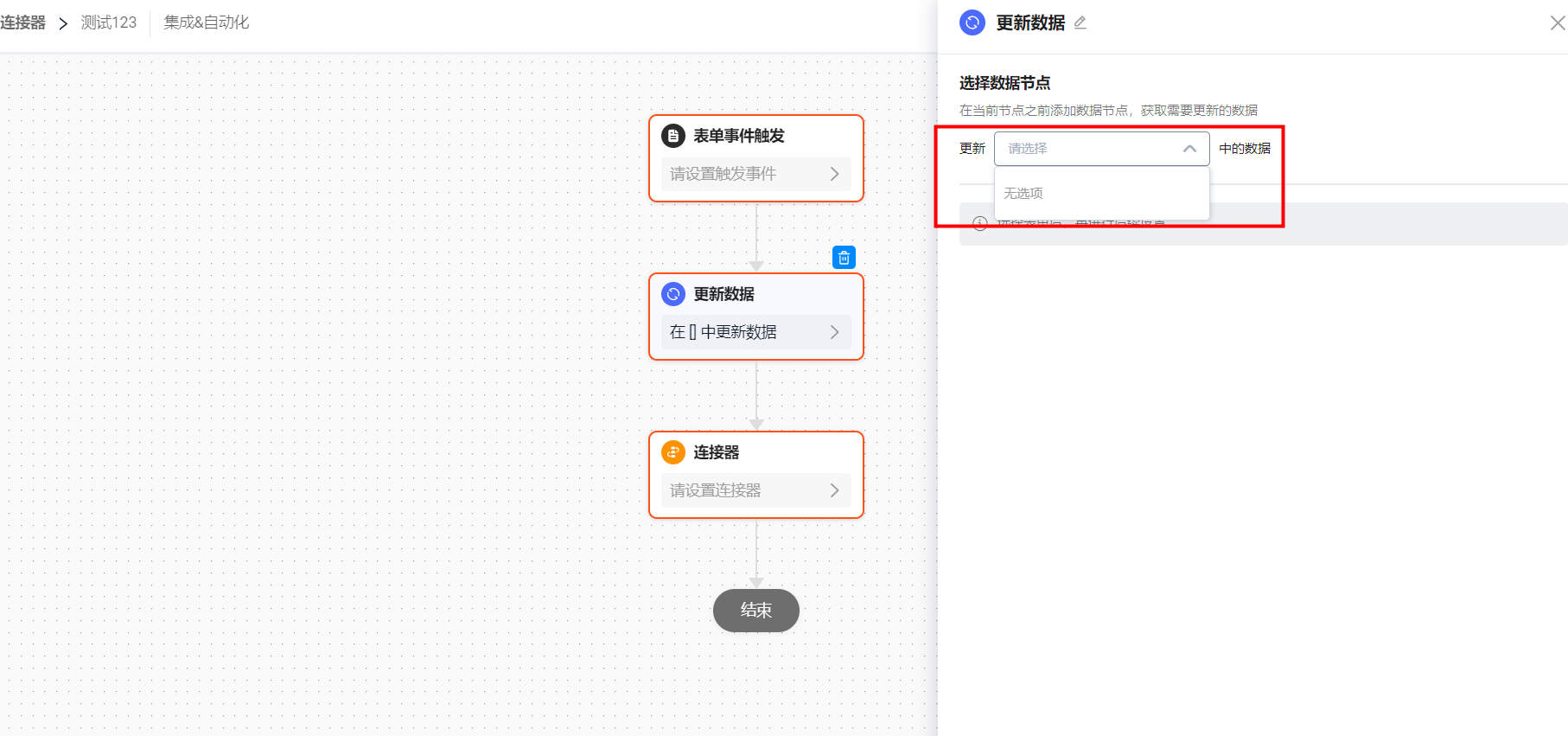Close the 更新数据 settings panel

[1557, 23]
